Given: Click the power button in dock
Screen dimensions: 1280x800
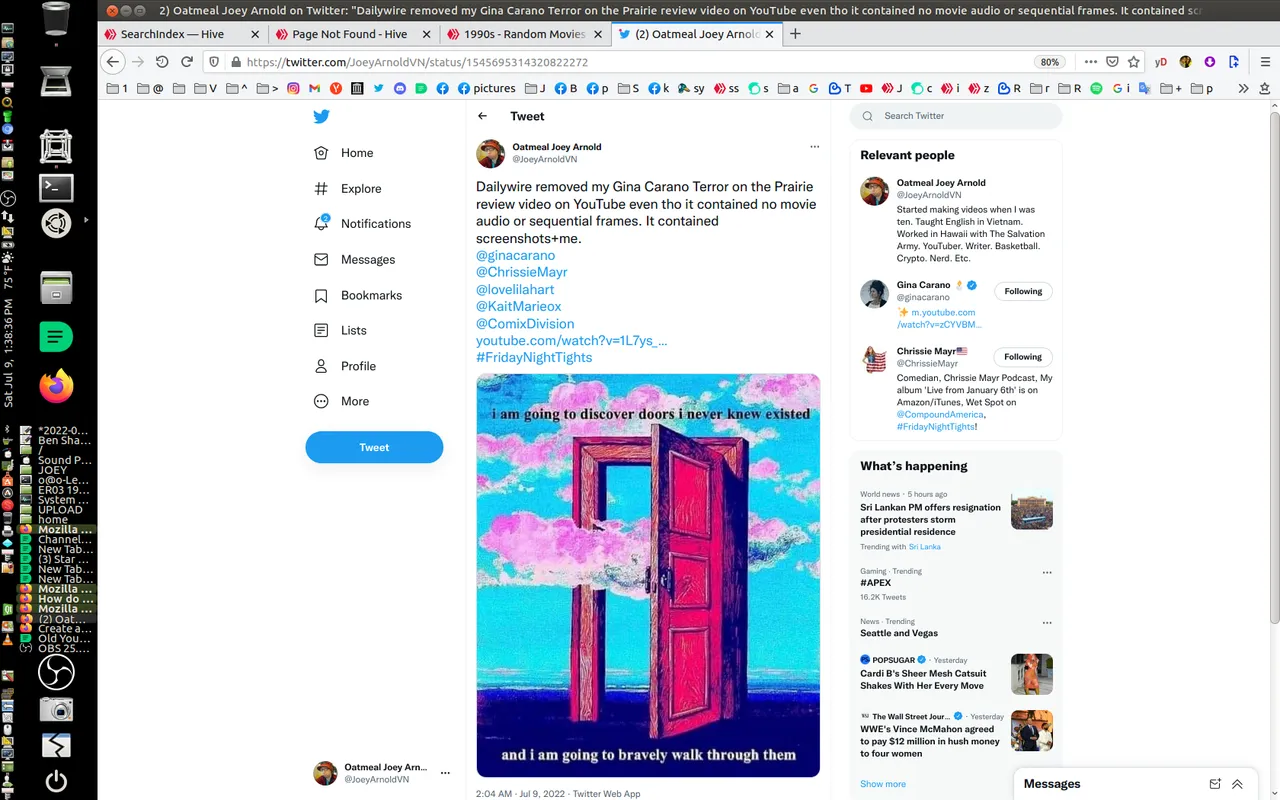Looking at the screenshot, I should point(56,781).
